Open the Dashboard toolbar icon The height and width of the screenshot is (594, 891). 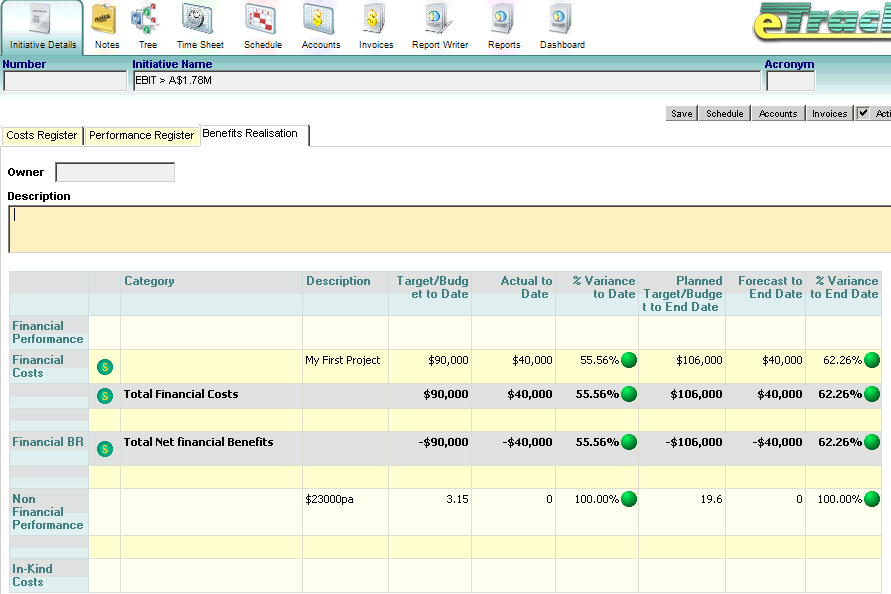pyautogui.click(x=562, y=26)
